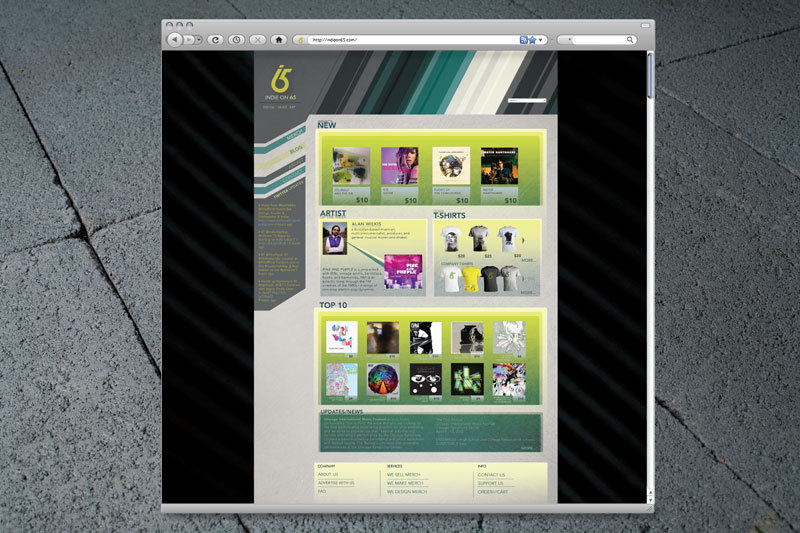The height and width of the screenshot is (533, 800).
Task: Open WE DESIGN MERCH footer link
Action: (x=407, y=492)
